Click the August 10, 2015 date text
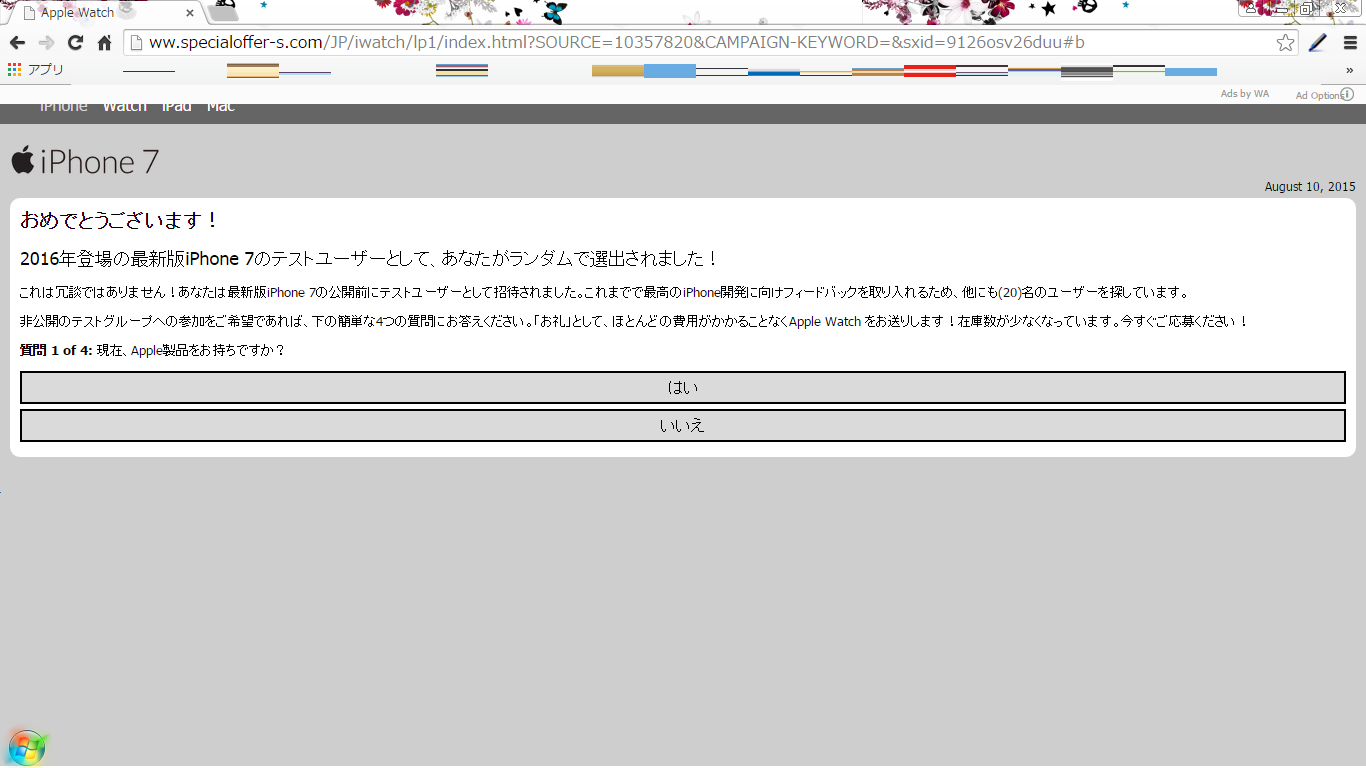Screen dimensions: 1366x768 [x=1310, y=187]
